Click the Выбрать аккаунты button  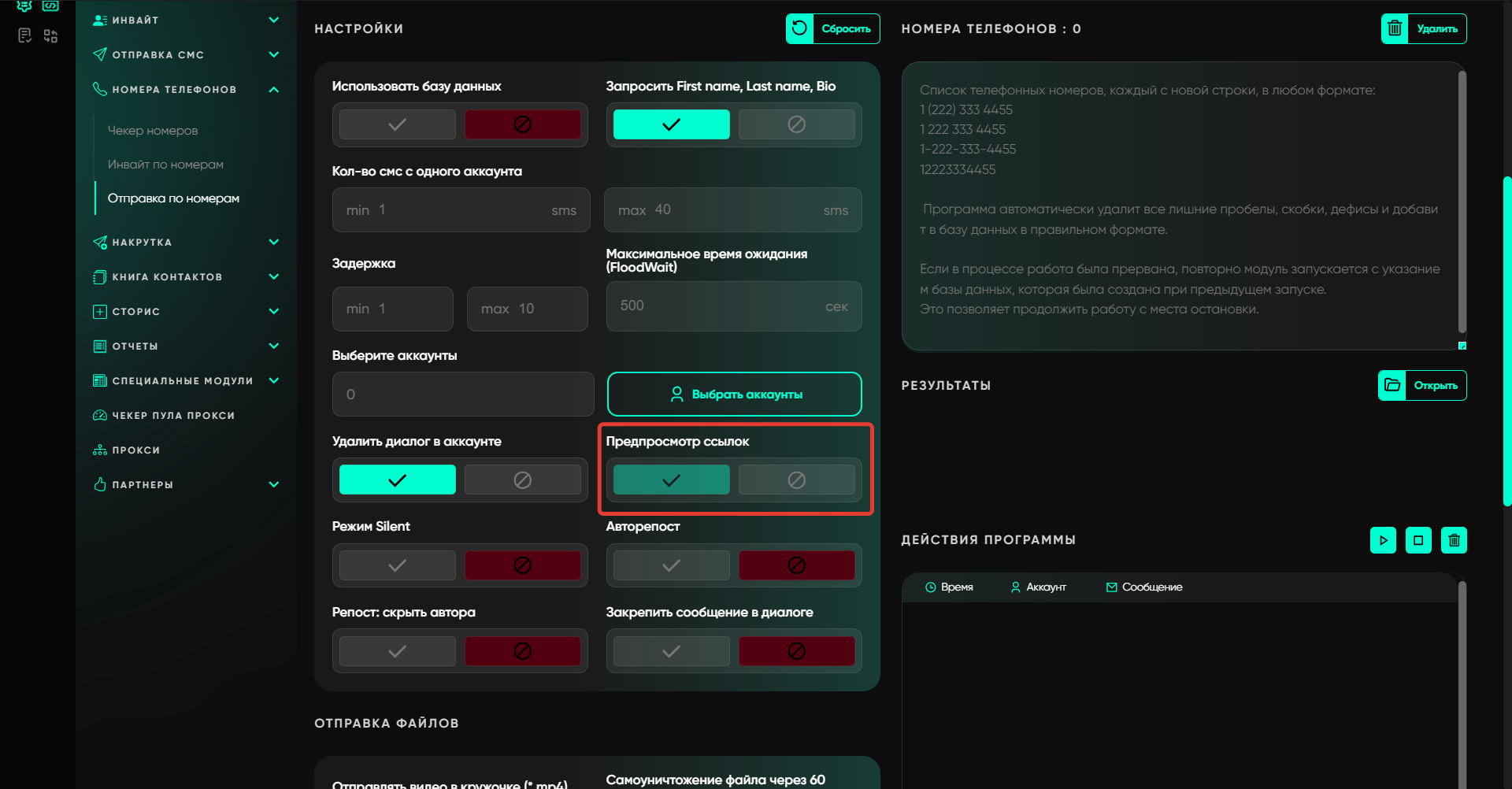734,394
